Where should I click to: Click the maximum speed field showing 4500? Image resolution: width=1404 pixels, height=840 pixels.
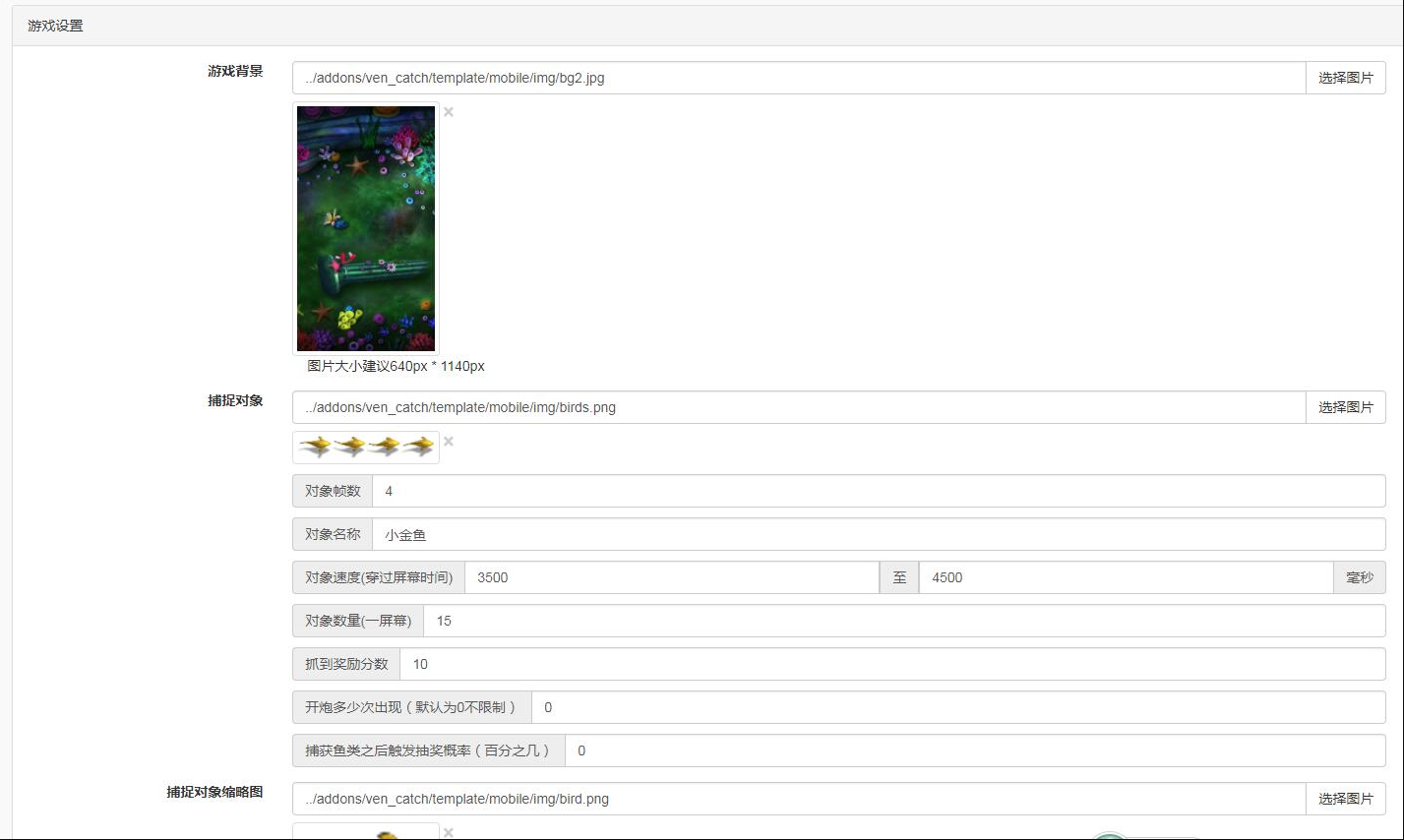click(1125, 577)
